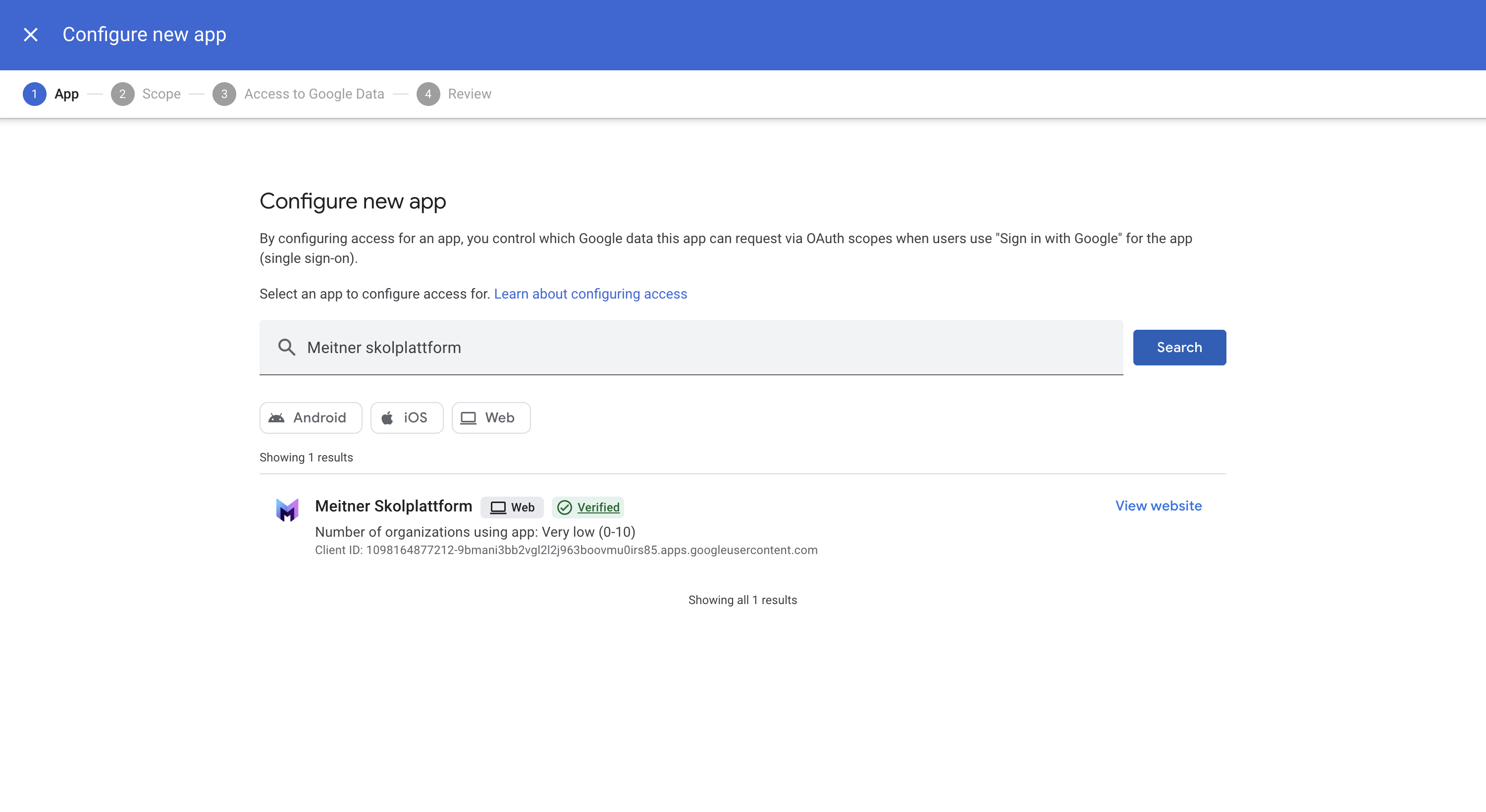
Task: Click the step 4 circle for Review
Action: click(x=428, y=94)
